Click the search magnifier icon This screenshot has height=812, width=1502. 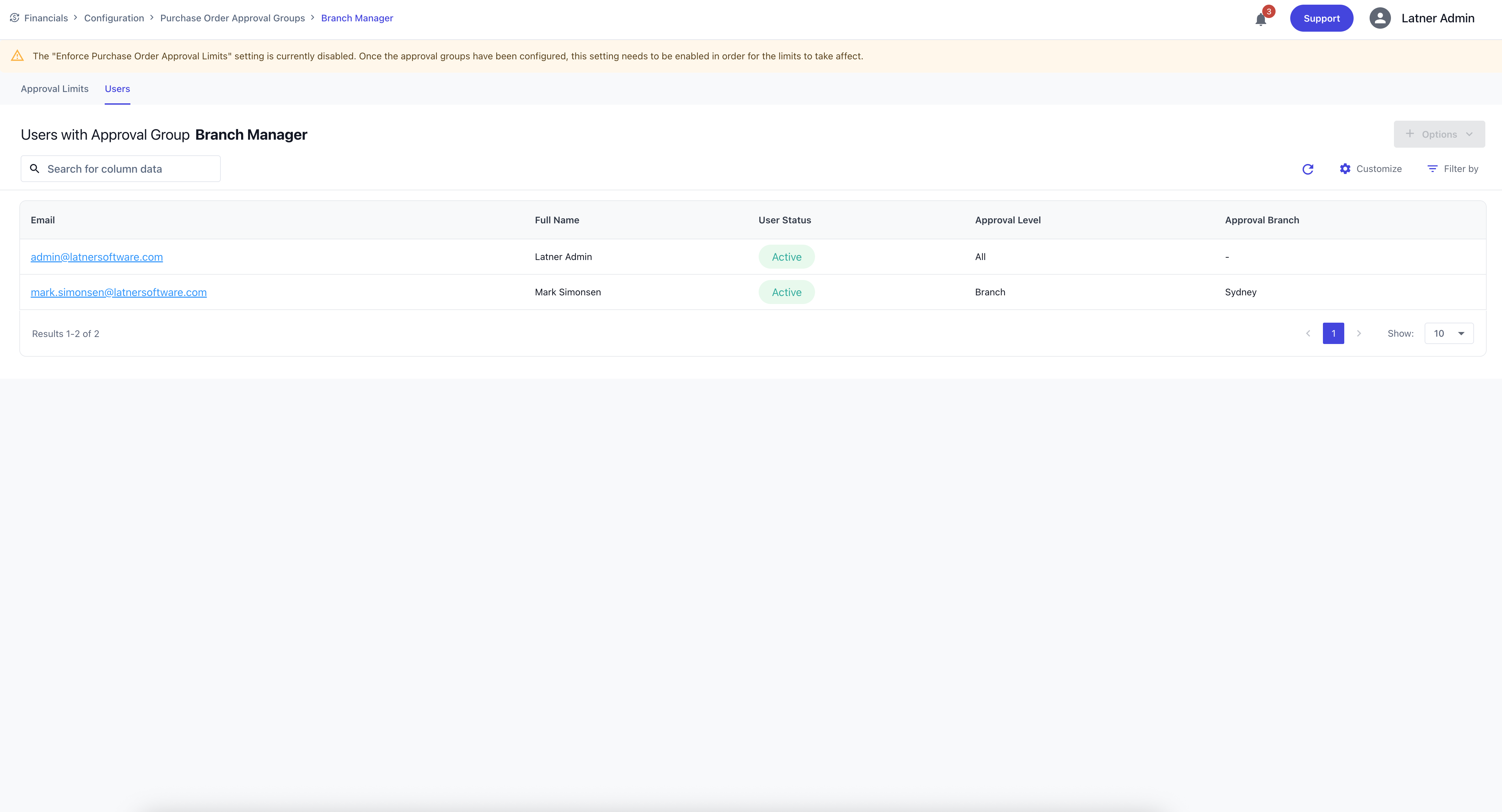tap(35, 169)
